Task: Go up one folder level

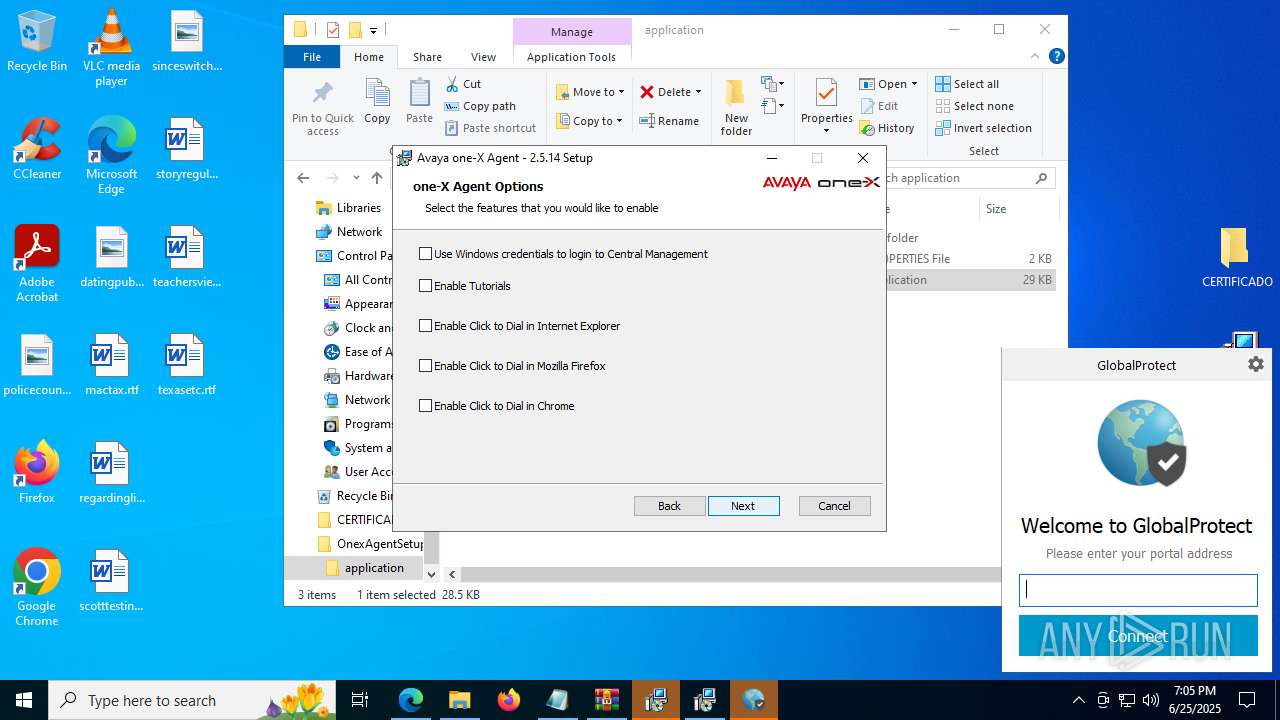Action: pyautogui.click(x=377, y=178)
